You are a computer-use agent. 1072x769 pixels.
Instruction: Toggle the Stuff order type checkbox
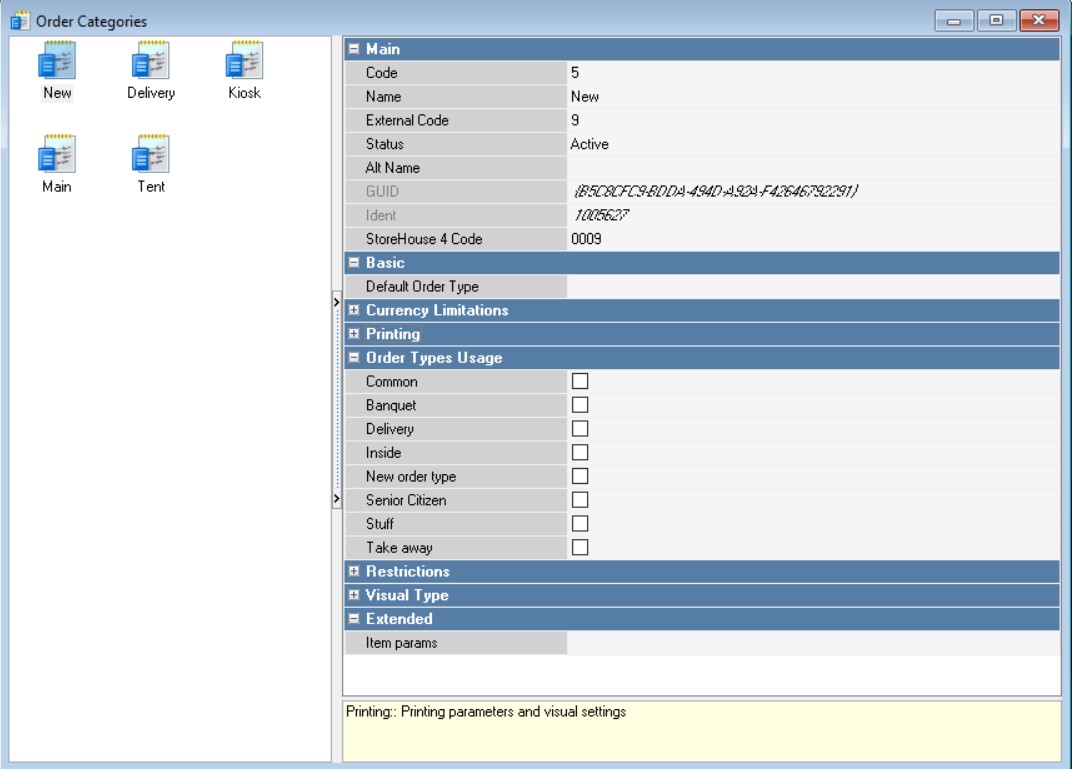coord(580,524)
